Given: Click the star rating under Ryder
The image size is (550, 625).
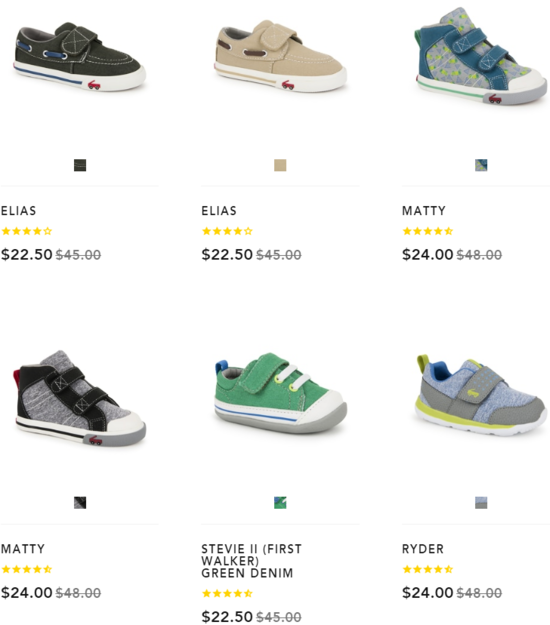Looking at the screenshot, I should pos(428,569).
